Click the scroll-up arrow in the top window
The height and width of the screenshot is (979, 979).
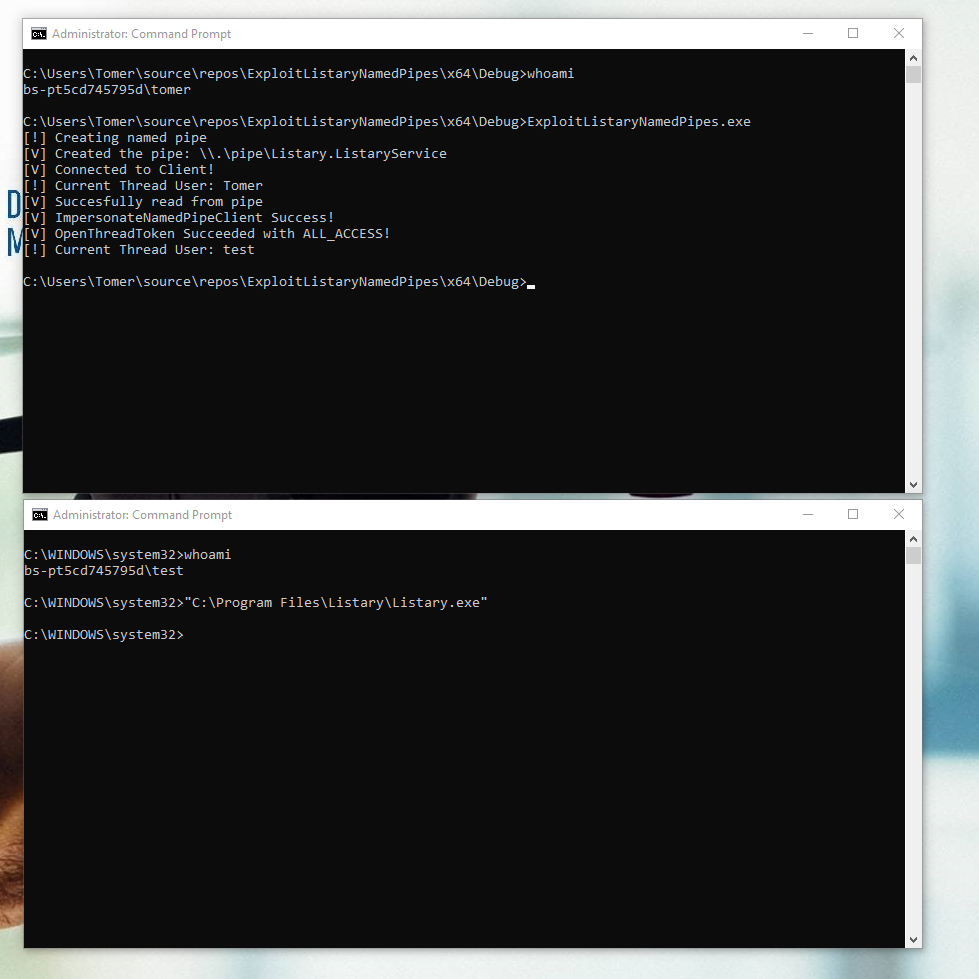(913, 57)
